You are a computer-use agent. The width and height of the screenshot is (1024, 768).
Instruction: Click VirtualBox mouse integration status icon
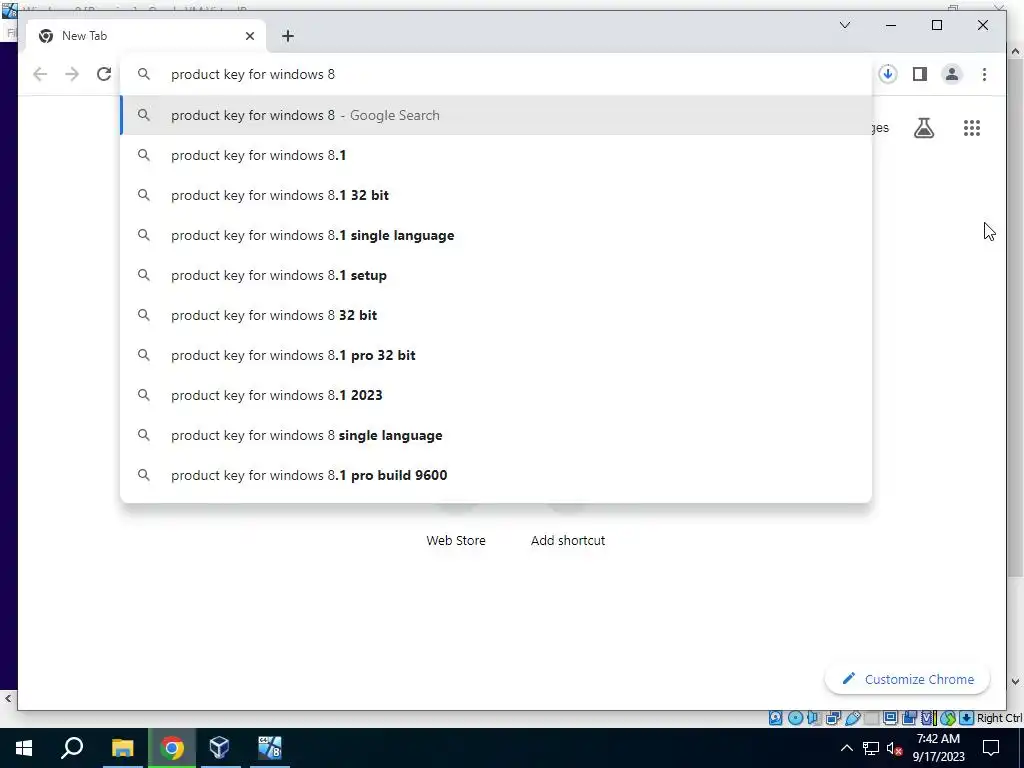pyautogui.click(x=948, y=718)
